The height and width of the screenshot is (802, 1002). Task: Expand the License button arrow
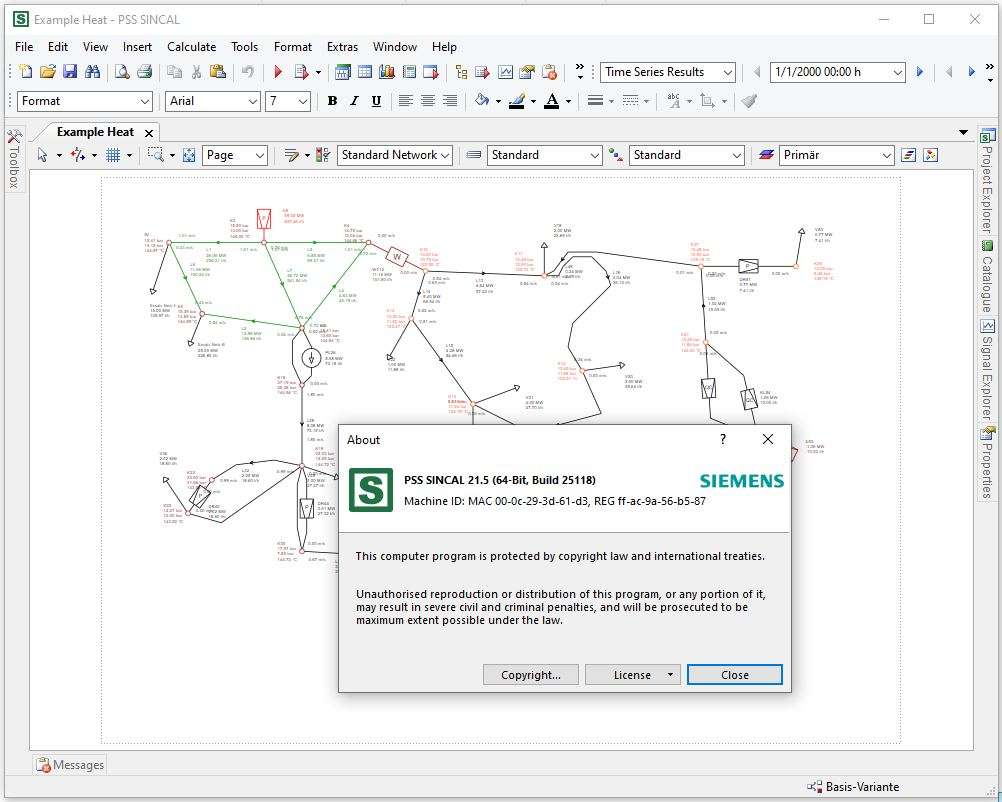670,675
